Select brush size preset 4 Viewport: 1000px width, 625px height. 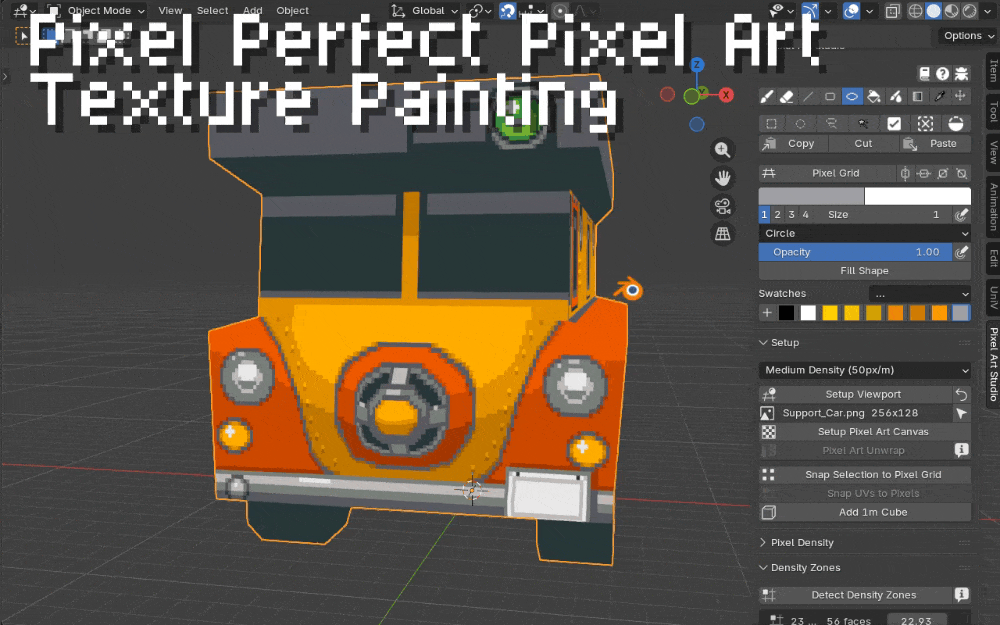coord(805,215)
